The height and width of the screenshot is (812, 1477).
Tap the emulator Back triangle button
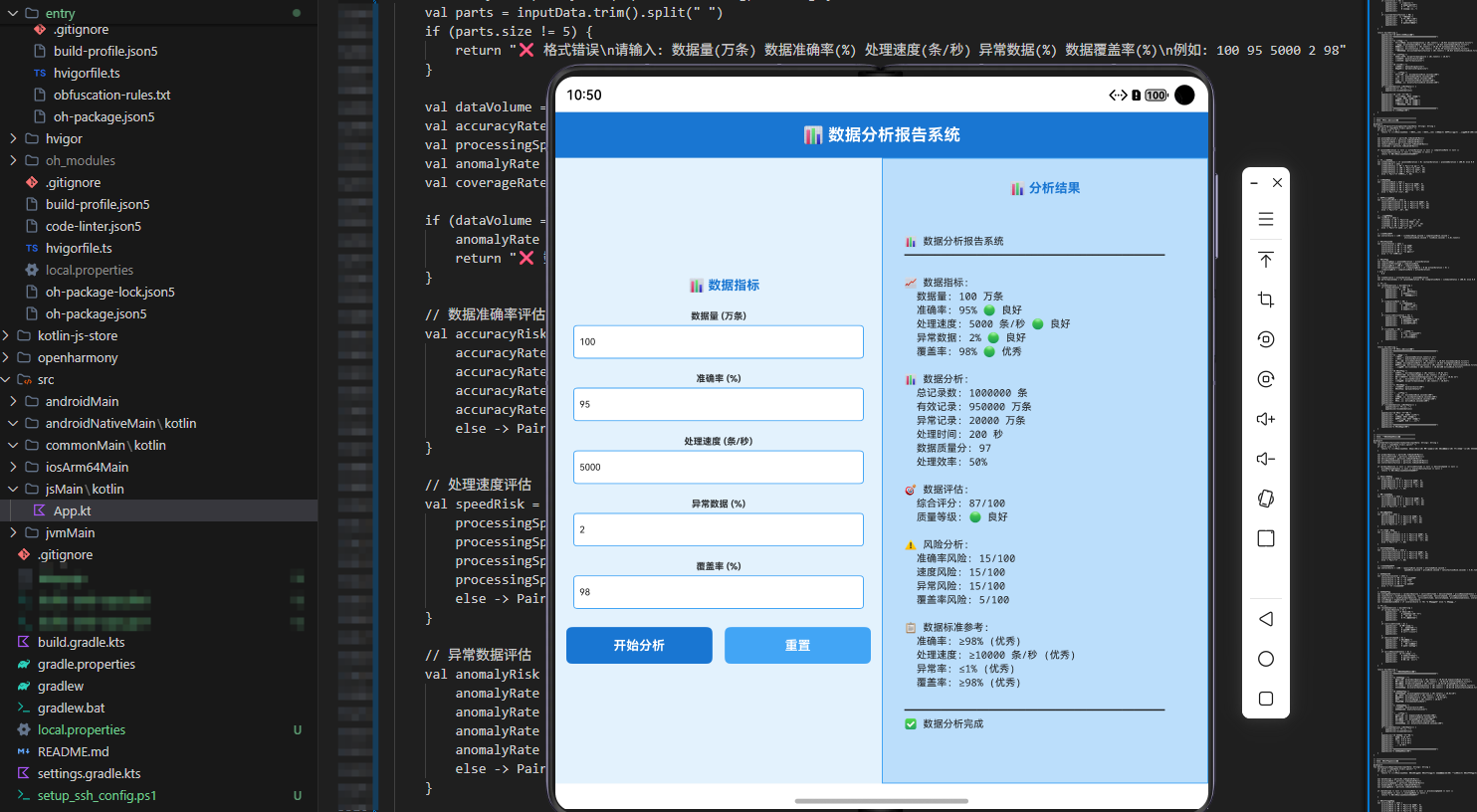pos(1266,619)
